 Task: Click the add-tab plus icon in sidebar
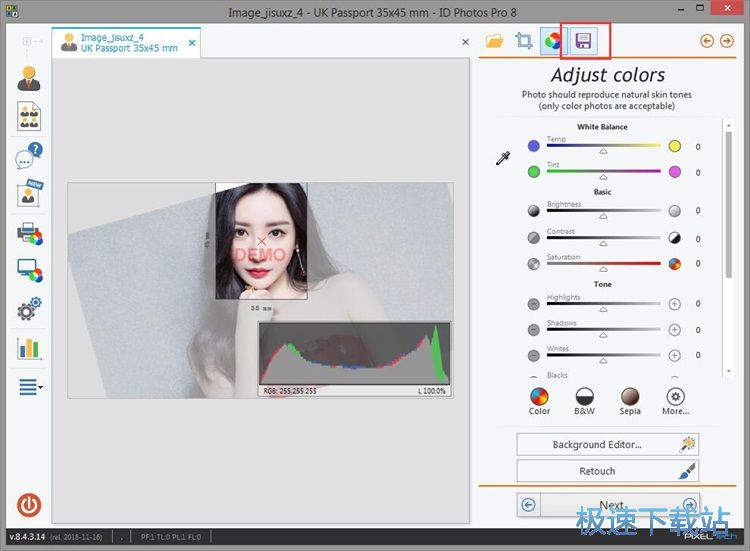[x=27, y=41]
